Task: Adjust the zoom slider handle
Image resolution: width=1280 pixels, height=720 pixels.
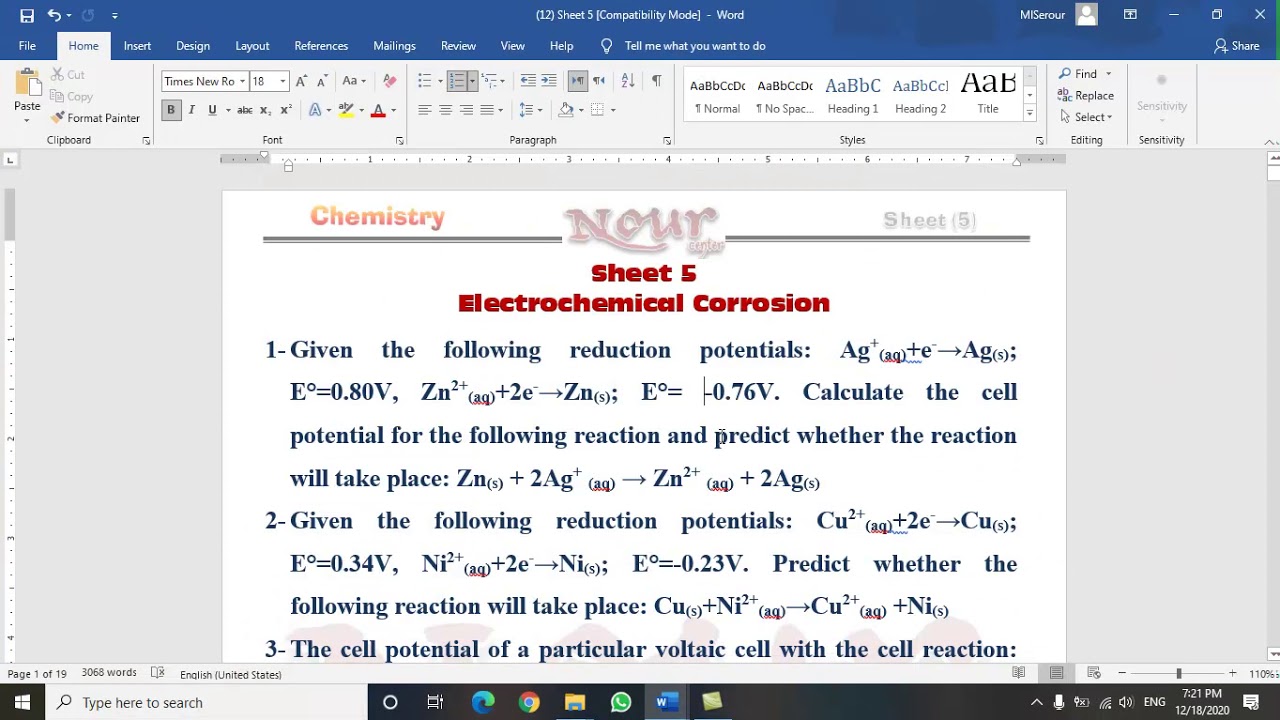Action: (x=1178, y=674)
